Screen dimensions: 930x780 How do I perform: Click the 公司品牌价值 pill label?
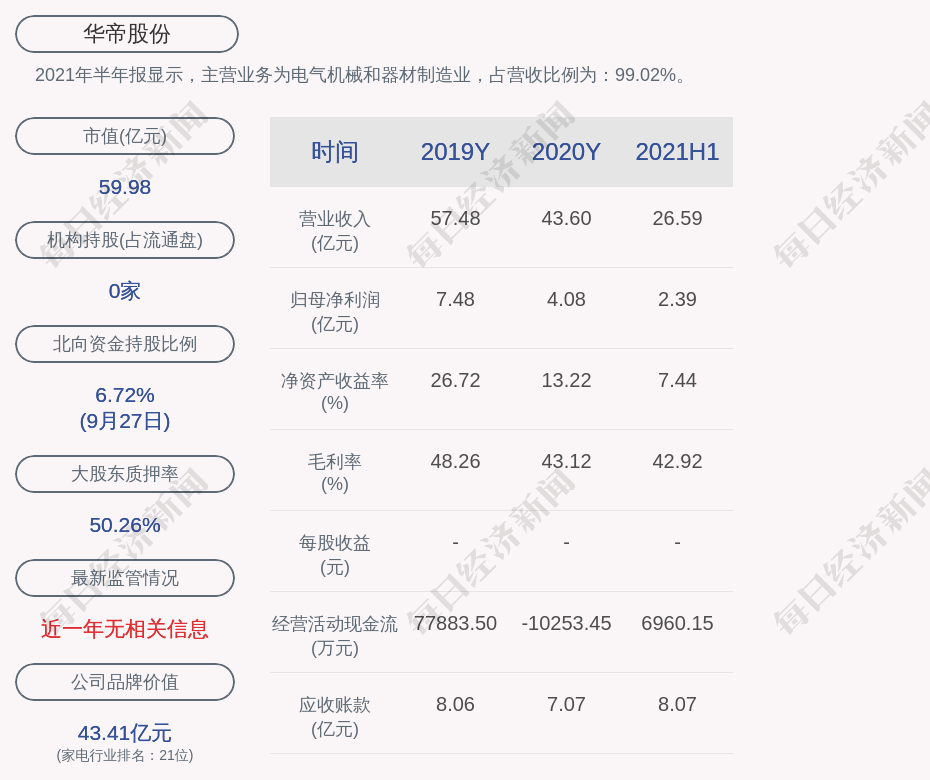[x=125, y=682]
